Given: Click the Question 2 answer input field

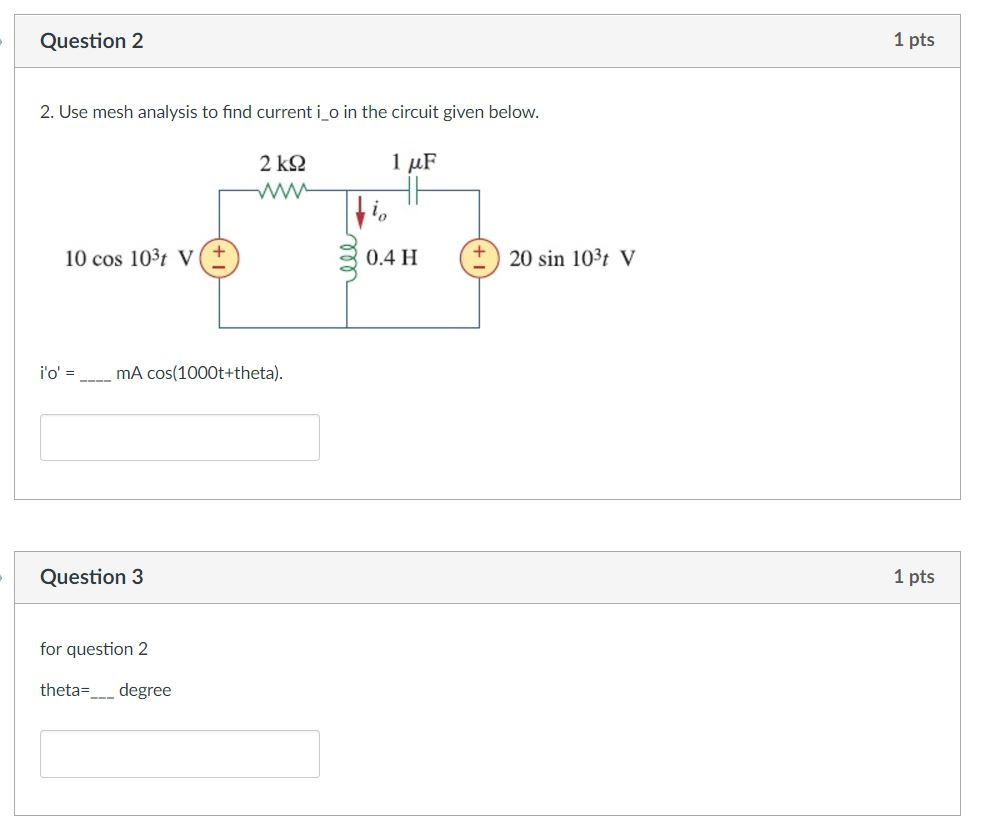Looking at the screenshot, I should (179, 437).
